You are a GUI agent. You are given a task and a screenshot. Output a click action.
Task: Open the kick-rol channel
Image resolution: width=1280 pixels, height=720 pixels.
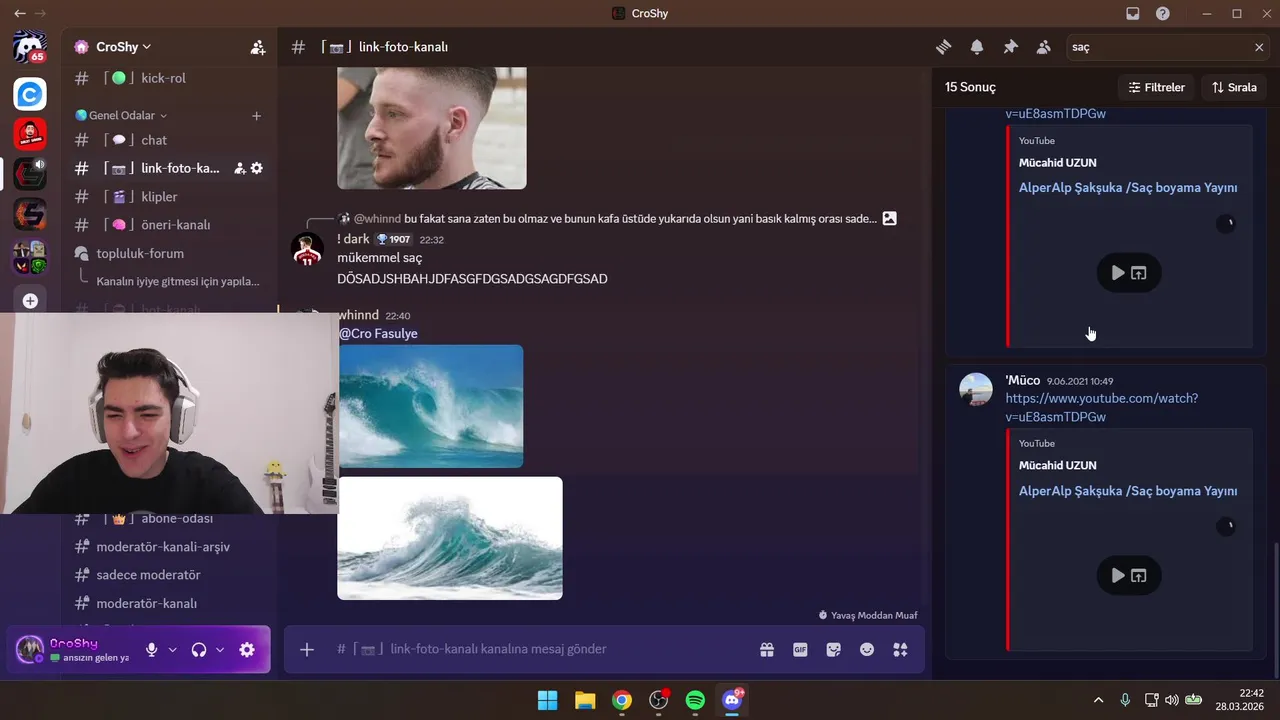[x=169, y=78]
